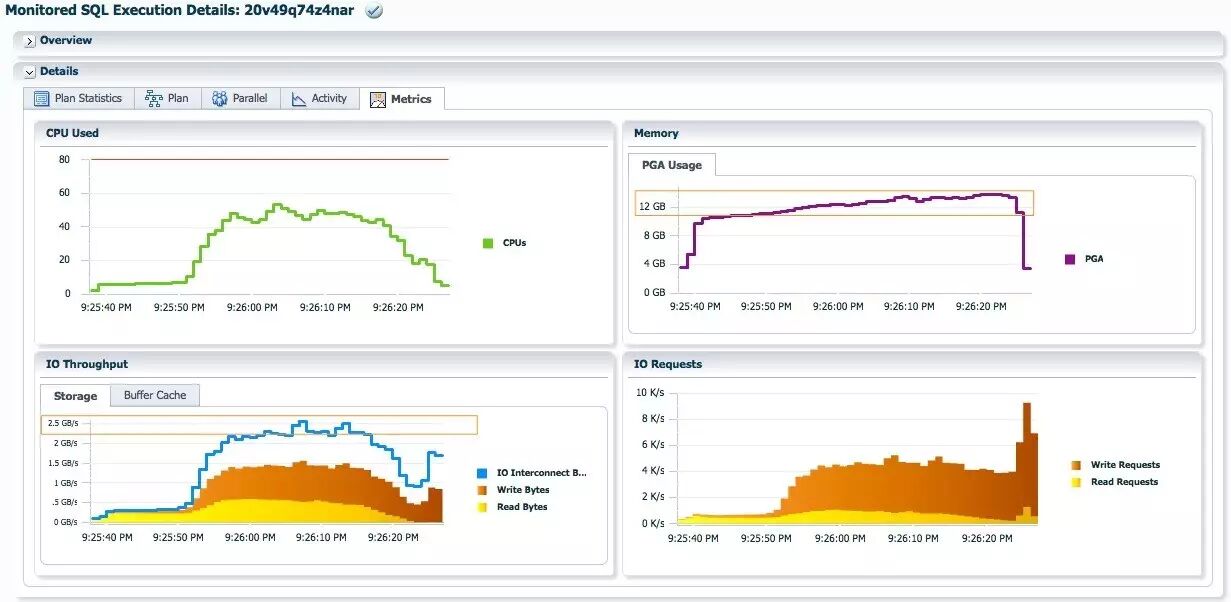Screen dimensions: 1231x602
Task: Click the Parallel tab icon
Action: point(220,99)
